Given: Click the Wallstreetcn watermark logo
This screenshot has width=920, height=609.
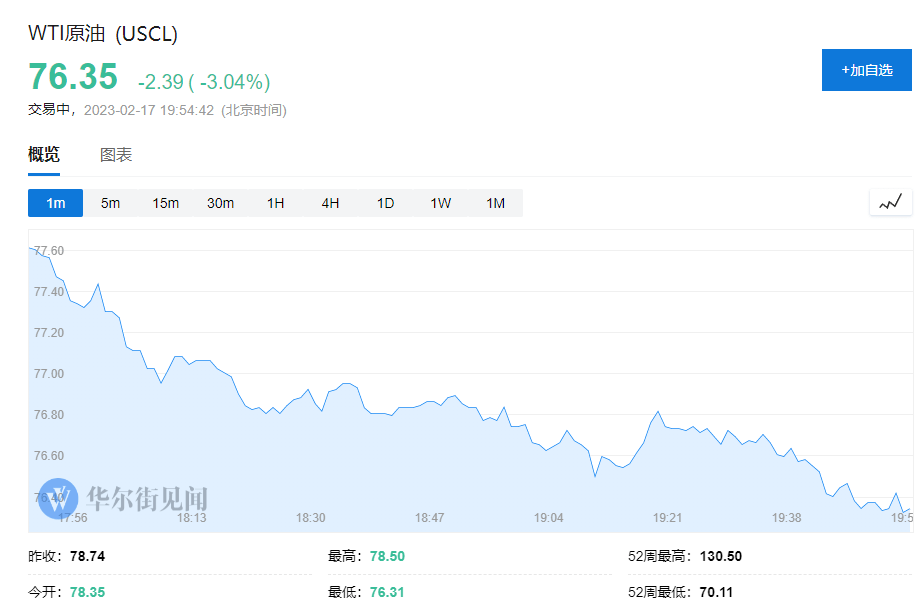Looking at the screenshot, I should [58, 498].
